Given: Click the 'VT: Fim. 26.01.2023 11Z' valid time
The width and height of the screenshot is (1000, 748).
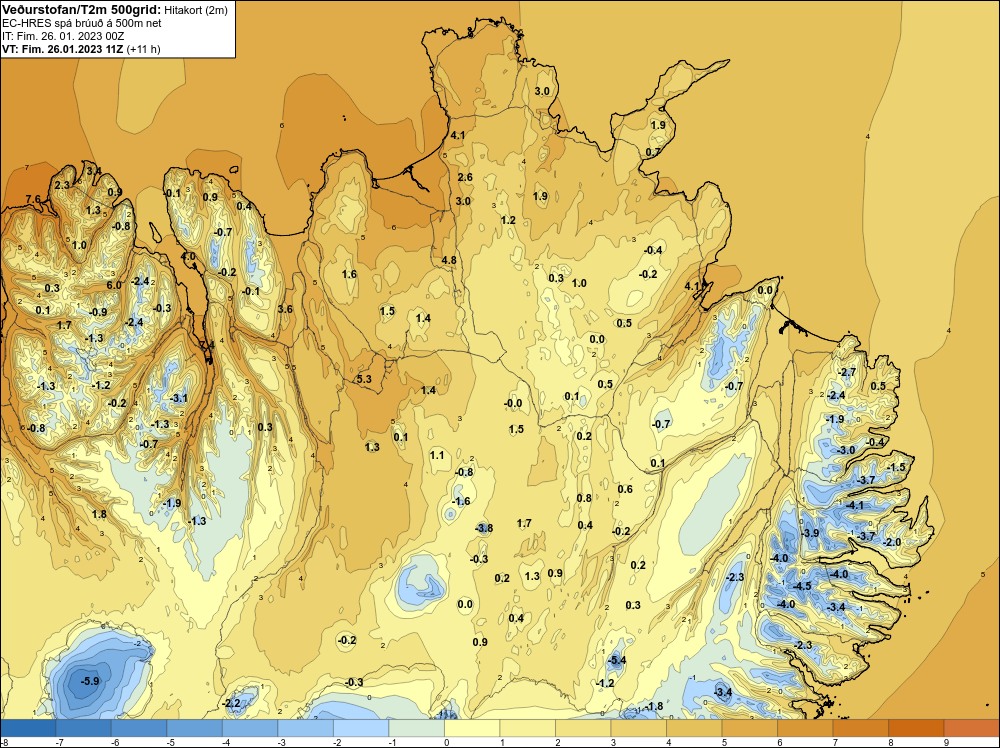Looking at the screenshot, I should pyautogui.click(x=63, y=49).
